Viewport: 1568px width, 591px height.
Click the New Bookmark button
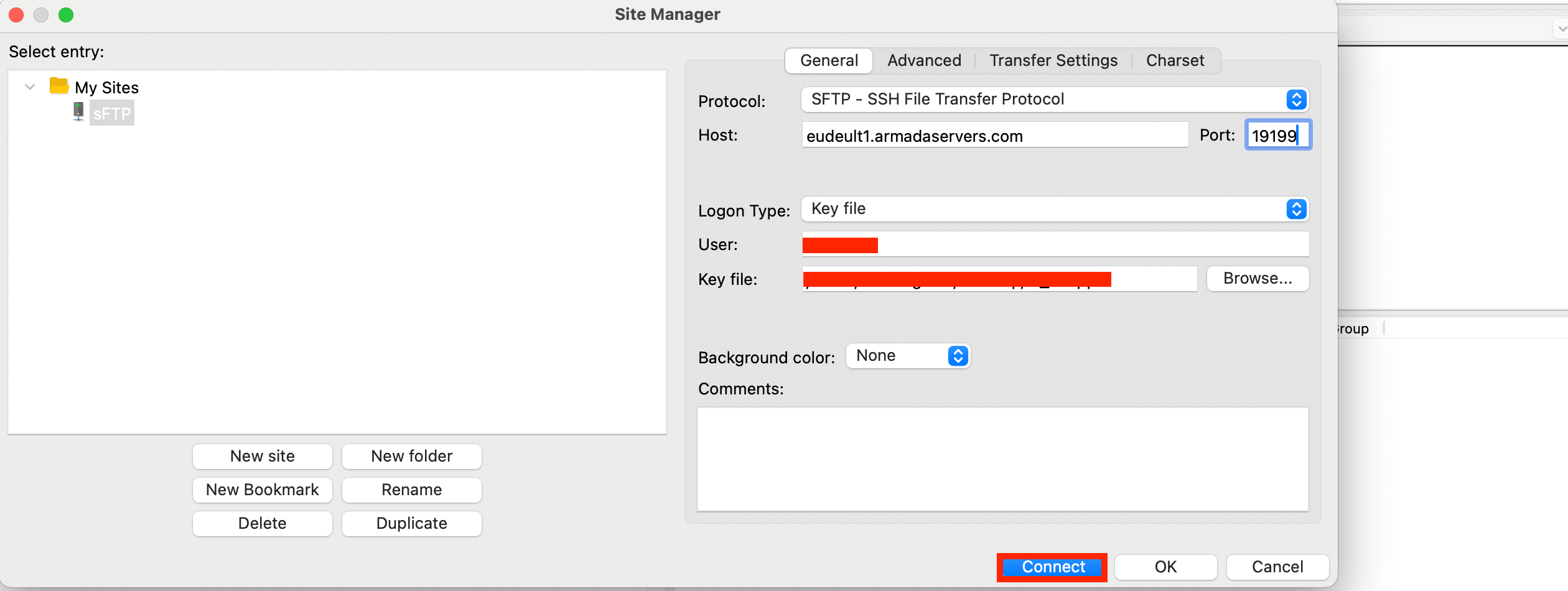(x=263, y=490)
